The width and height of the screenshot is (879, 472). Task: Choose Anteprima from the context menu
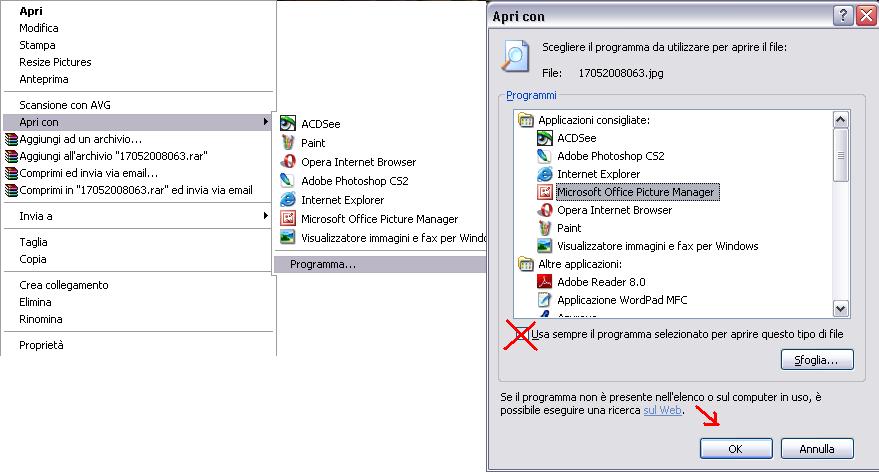(x=44, y=79)
